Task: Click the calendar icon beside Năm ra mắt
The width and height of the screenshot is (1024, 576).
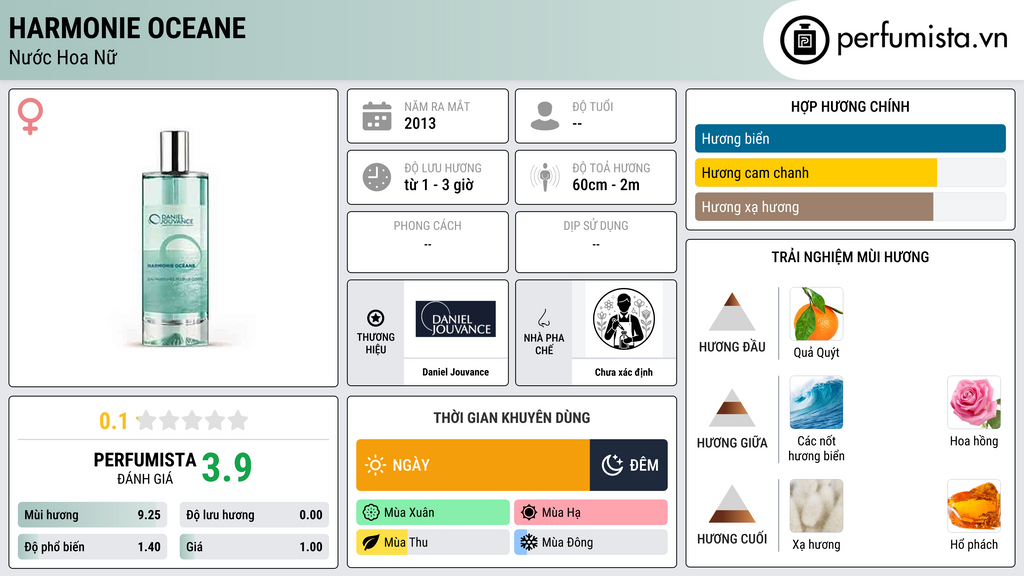Action: (x=377, y=116)
